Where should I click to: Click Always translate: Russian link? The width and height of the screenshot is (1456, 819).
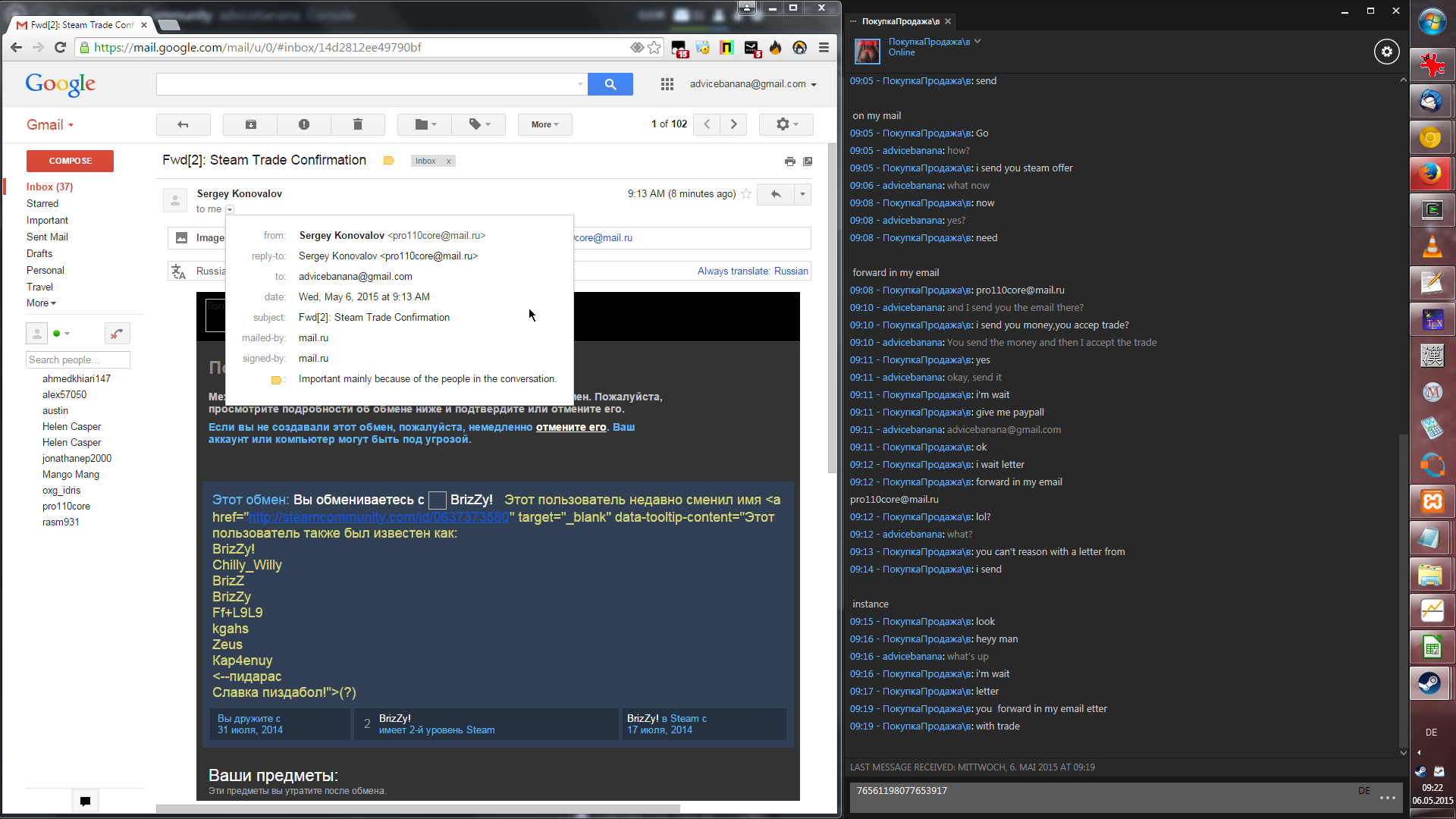(752, 271)
